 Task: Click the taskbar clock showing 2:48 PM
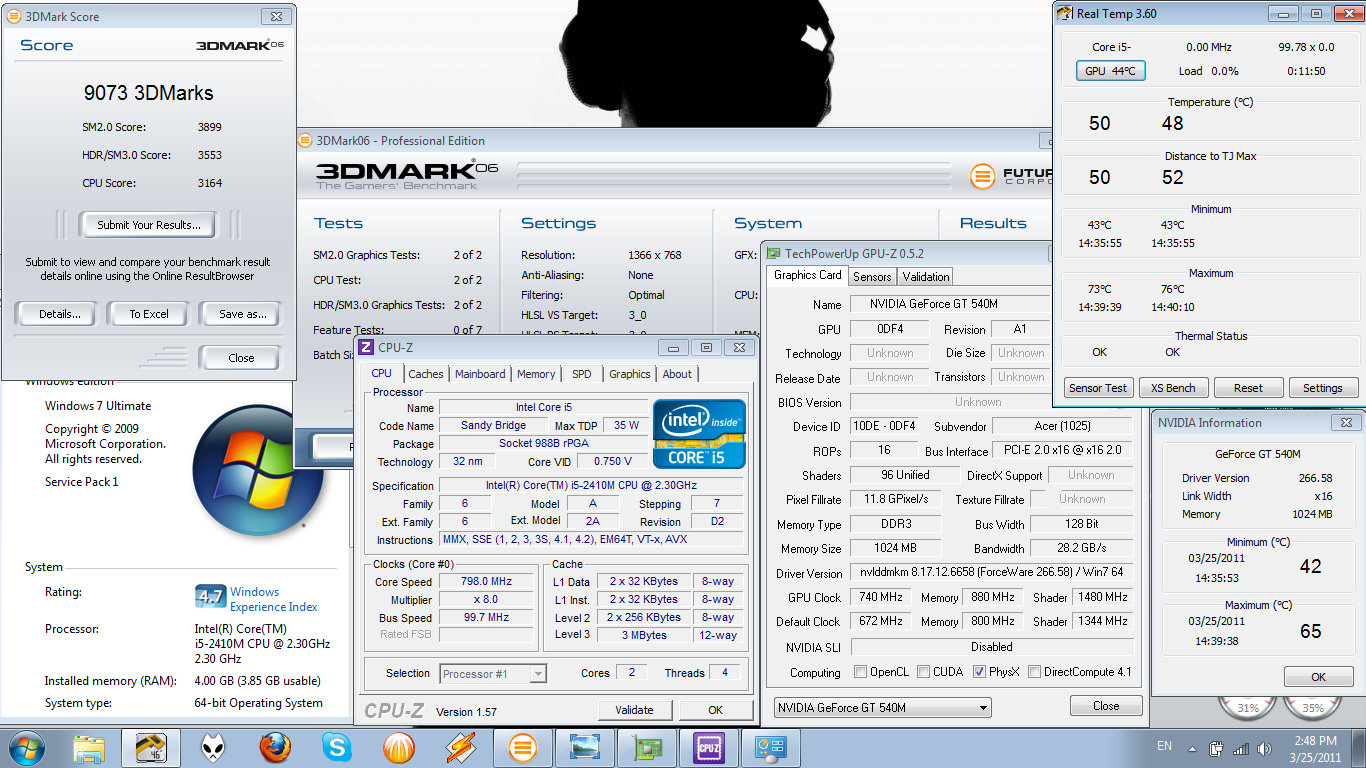(1316, 748)
